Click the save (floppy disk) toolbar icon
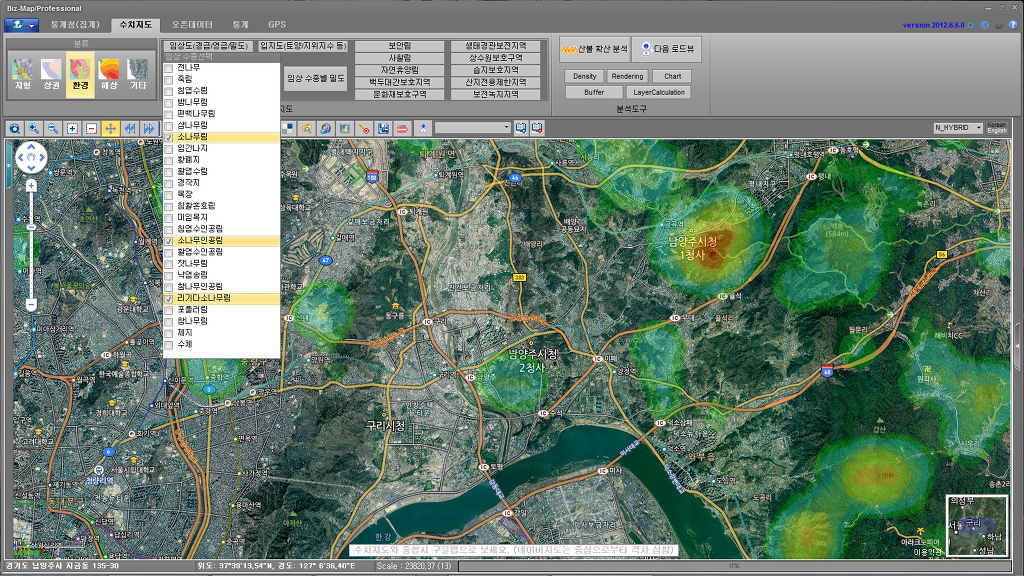 (383, 128)
